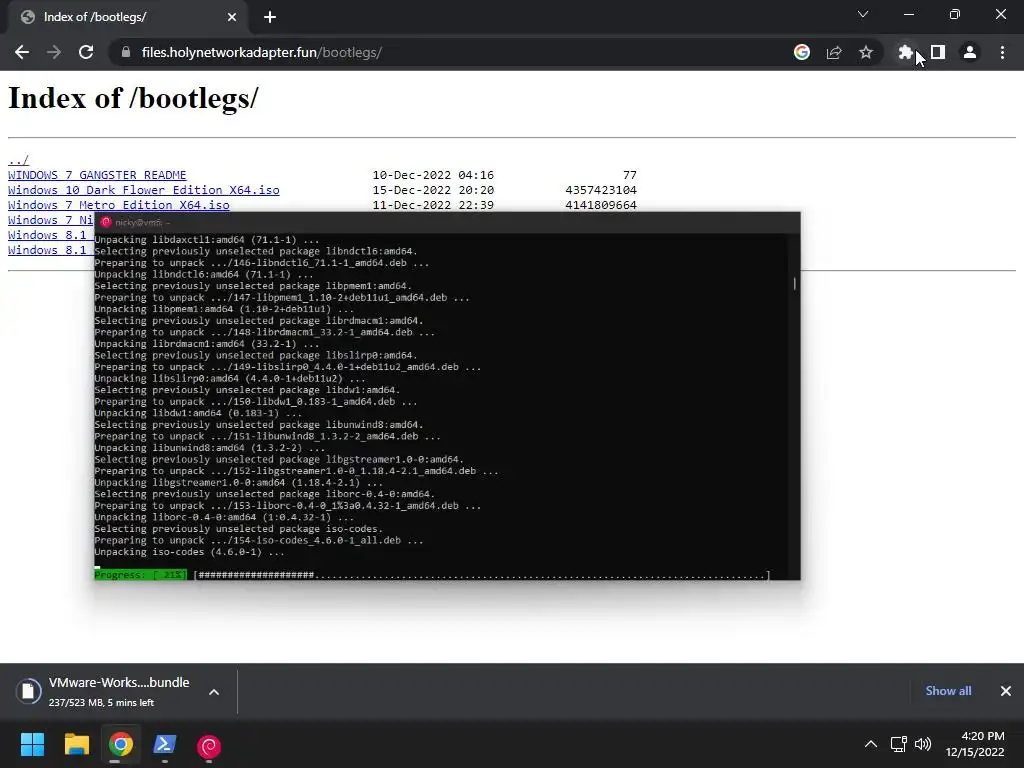Click the date 11-Dec-2022 22:39
Image resolution: width=1024 pixels, height=768 pixels.
433,205
